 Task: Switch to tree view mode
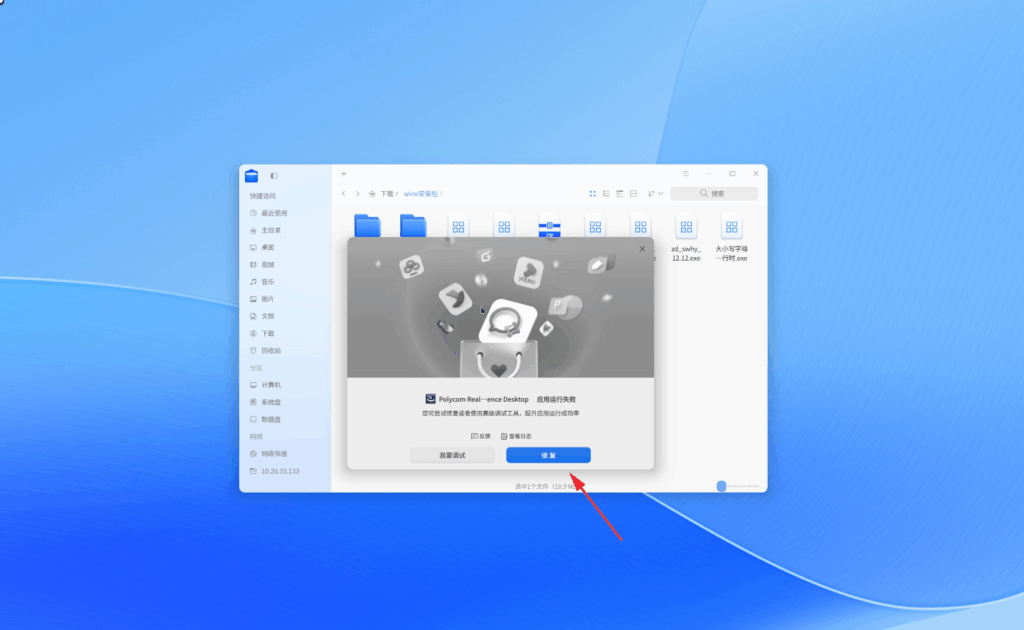620,194
